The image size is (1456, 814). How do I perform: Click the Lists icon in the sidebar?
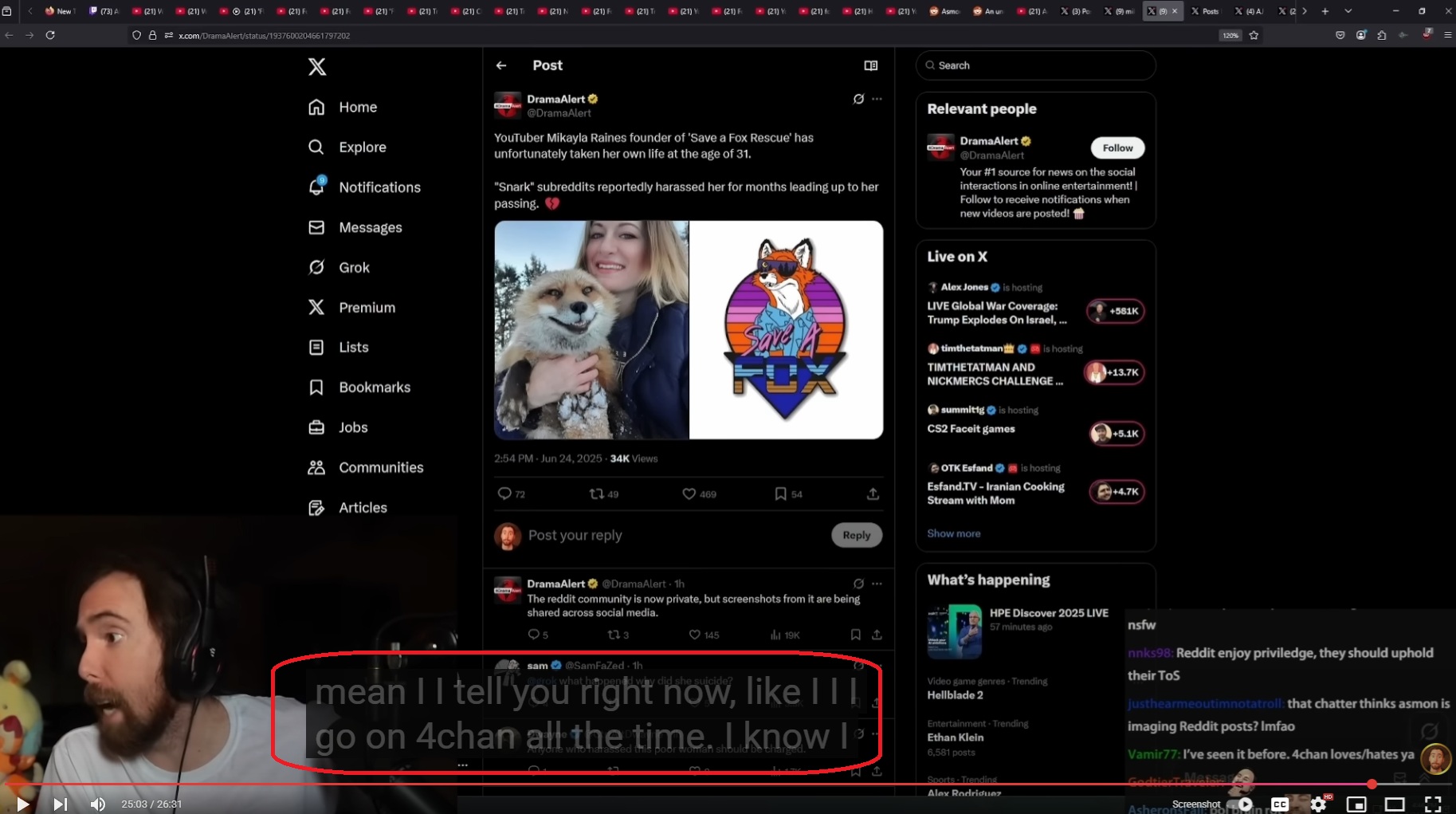[316, 347]
